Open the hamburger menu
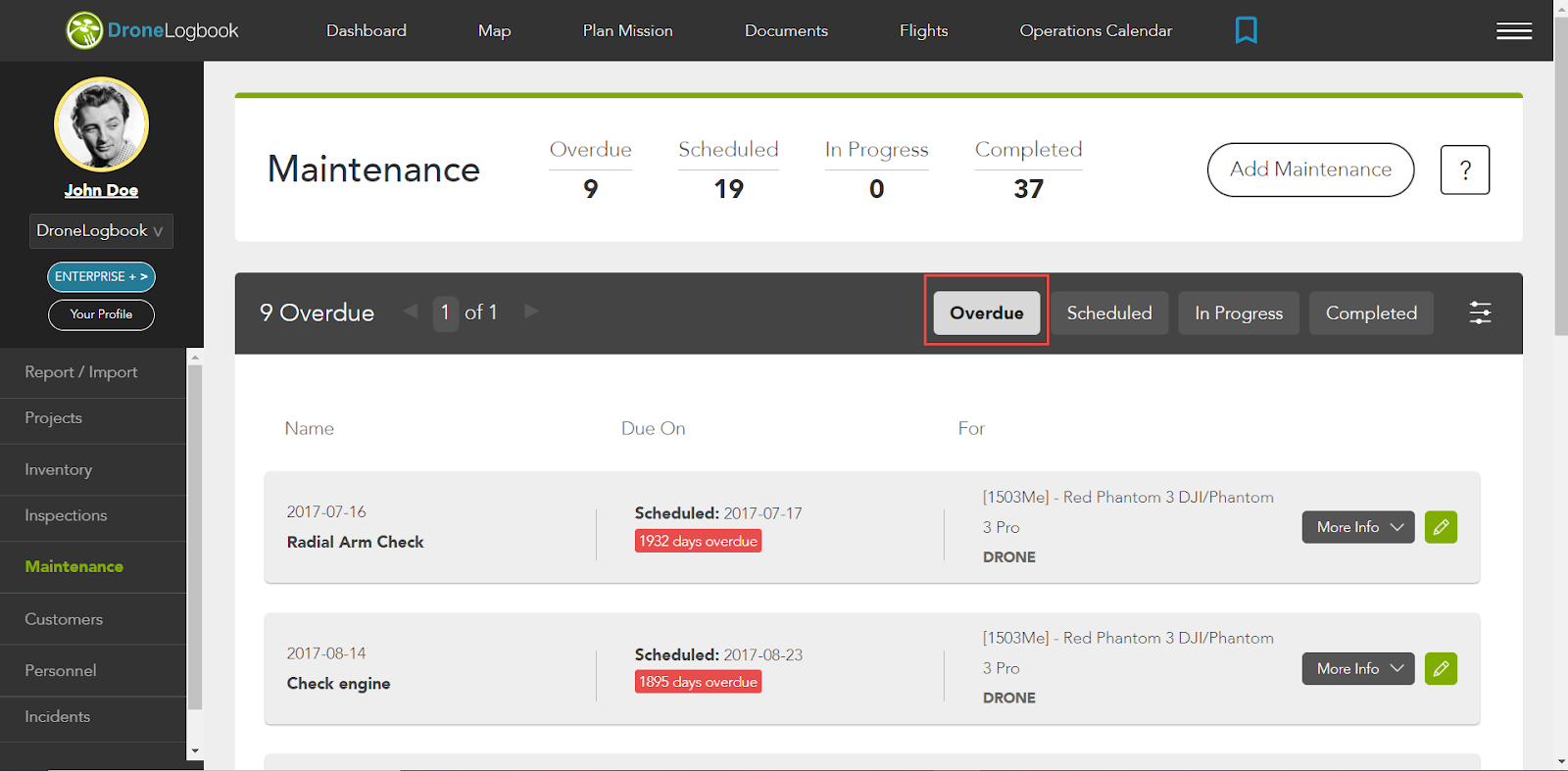The image size is (1568, 771). coord(1514,31)
